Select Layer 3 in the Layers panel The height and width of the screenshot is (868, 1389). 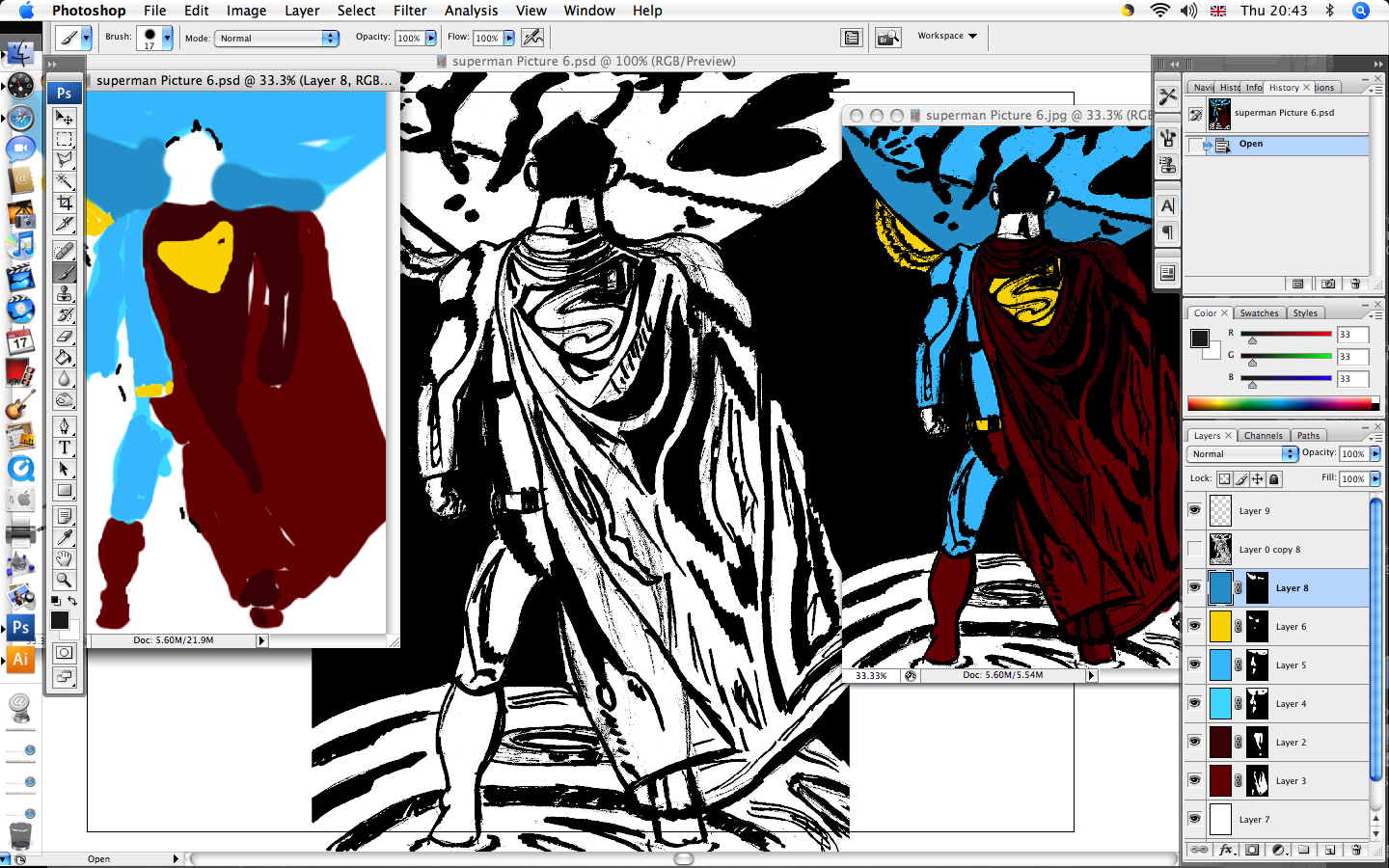pos(1291,781)
